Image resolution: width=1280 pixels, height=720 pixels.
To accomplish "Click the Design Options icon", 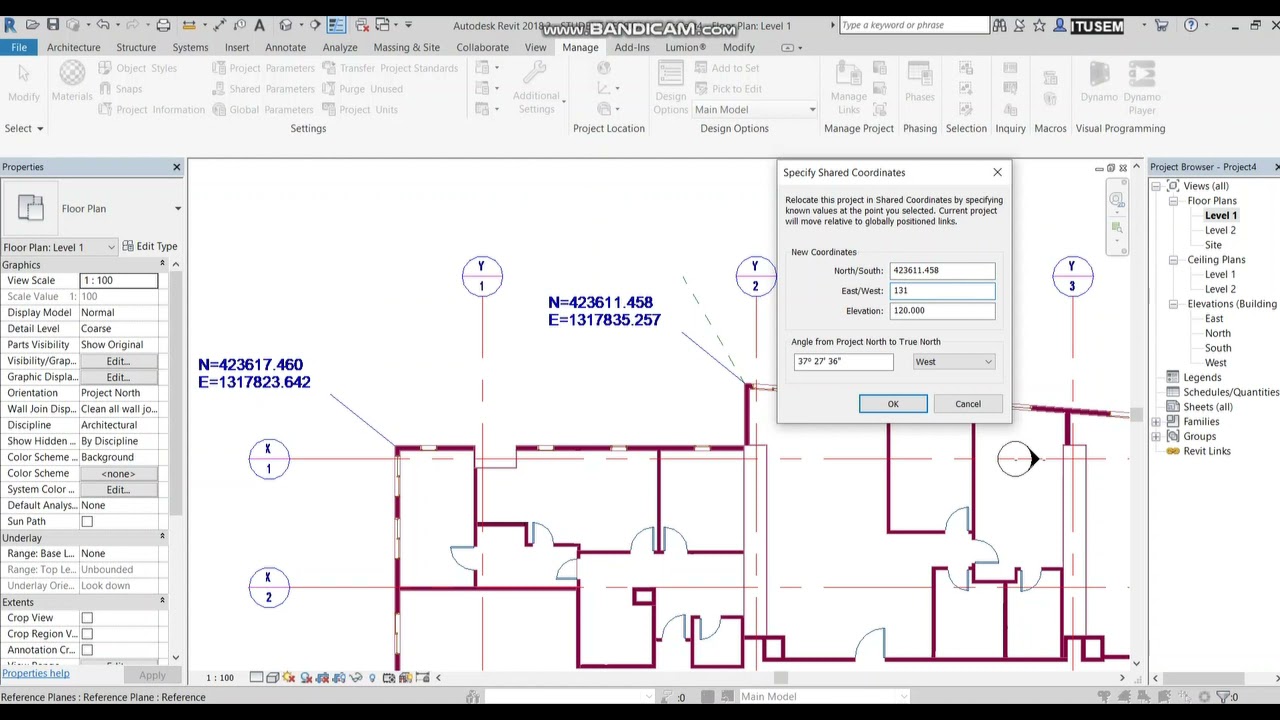I will pyautogui.click(x=671, y=86).
